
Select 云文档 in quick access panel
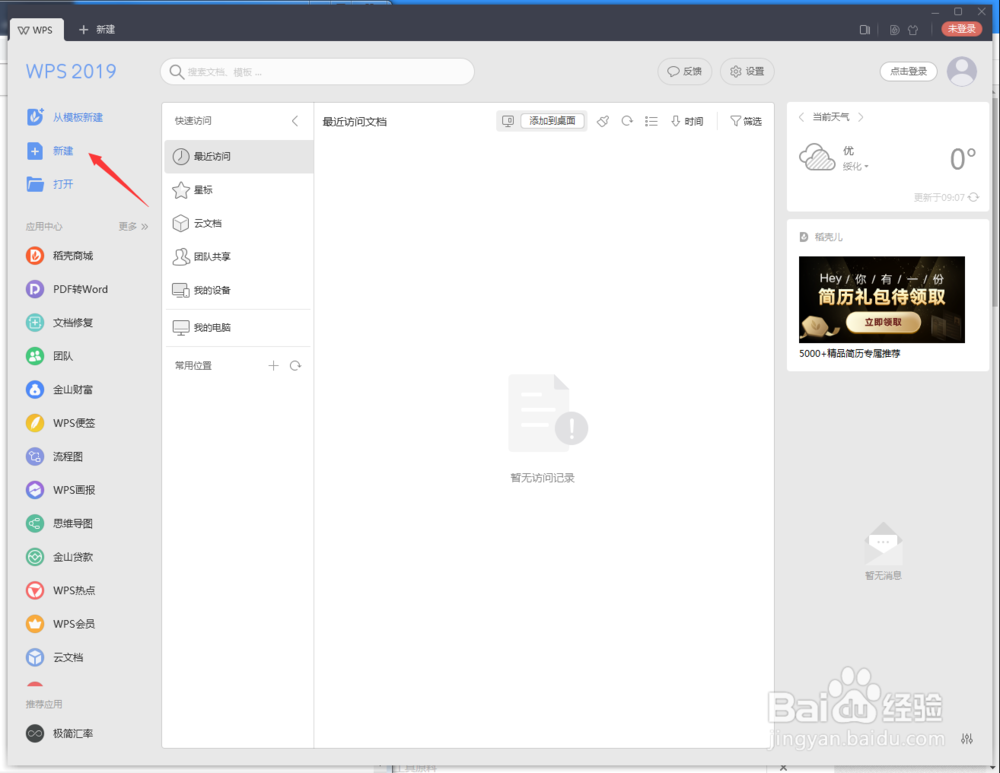click(x=239, y=223)
